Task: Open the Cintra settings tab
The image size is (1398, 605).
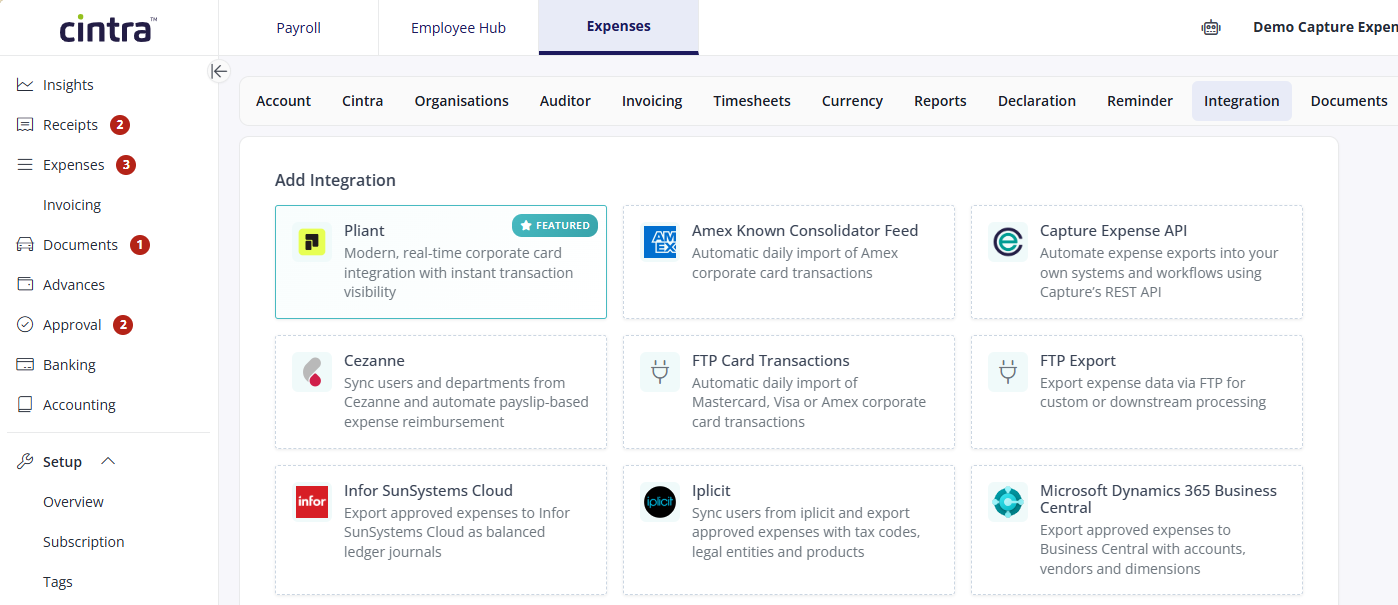Action: click(x=363, y=101)
